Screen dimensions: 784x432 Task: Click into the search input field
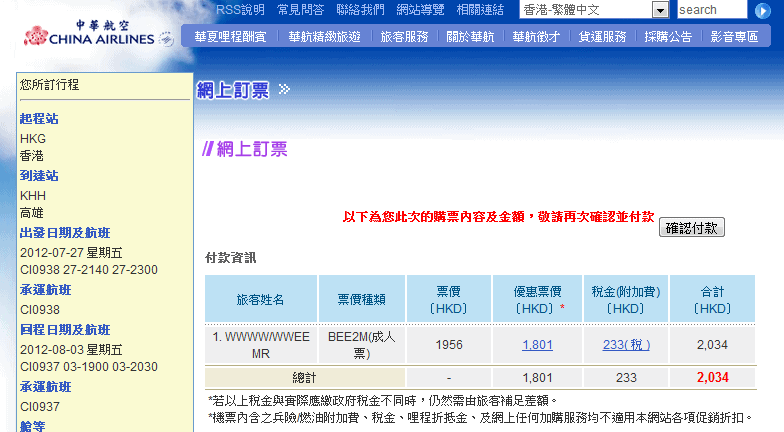pyautogui.click(x=711, y=10)
